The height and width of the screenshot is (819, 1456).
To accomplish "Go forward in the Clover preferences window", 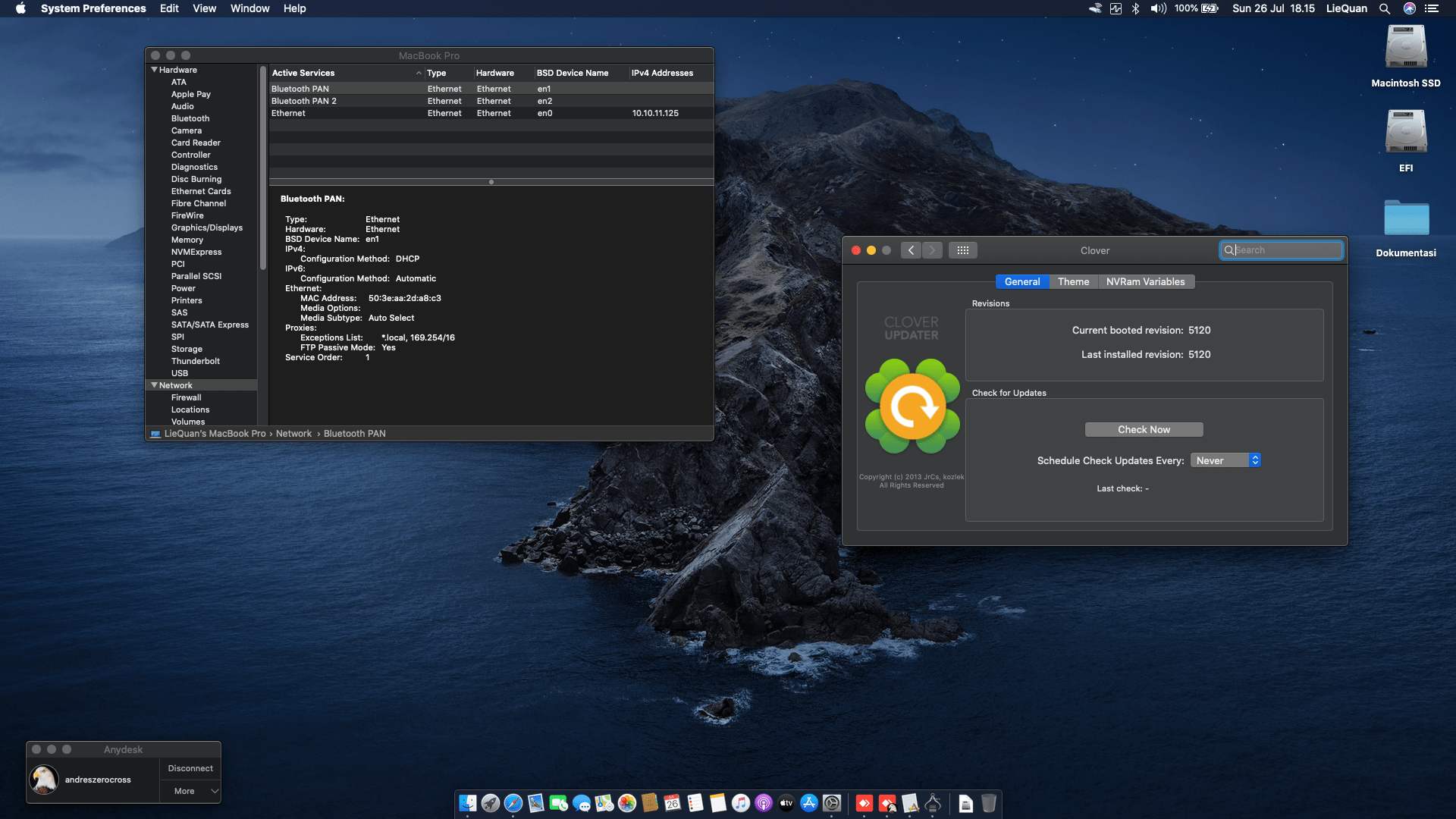I will click(932, 250).
